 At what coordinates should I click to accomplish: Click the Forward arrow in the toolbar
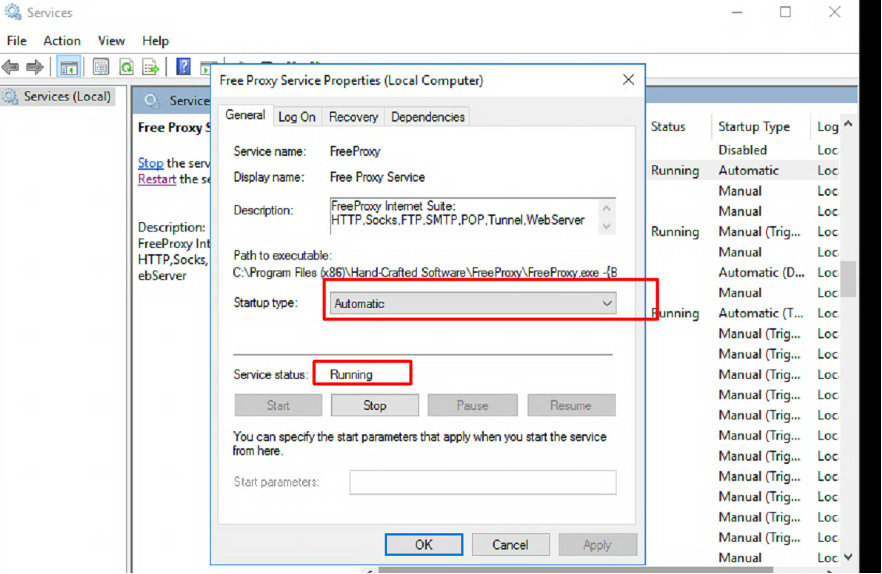(35, 67)
